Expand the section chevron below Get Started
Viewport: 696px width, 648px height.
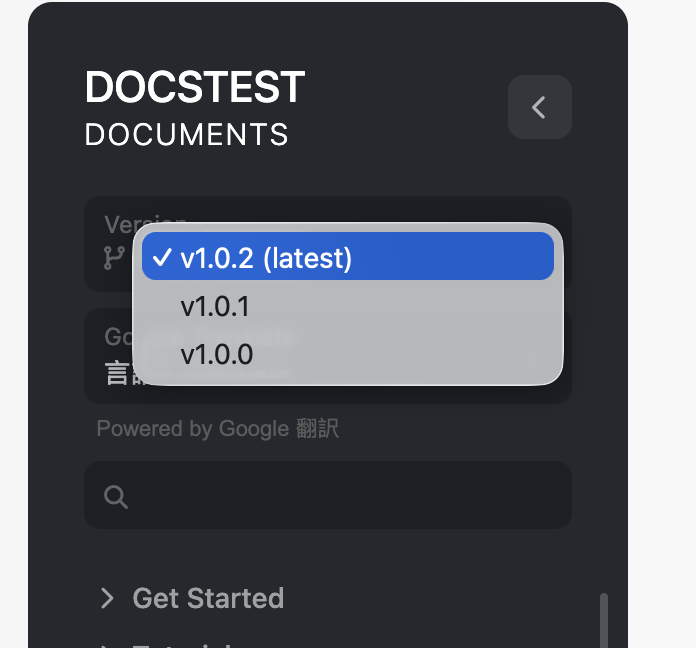click(x=107, y=644)
